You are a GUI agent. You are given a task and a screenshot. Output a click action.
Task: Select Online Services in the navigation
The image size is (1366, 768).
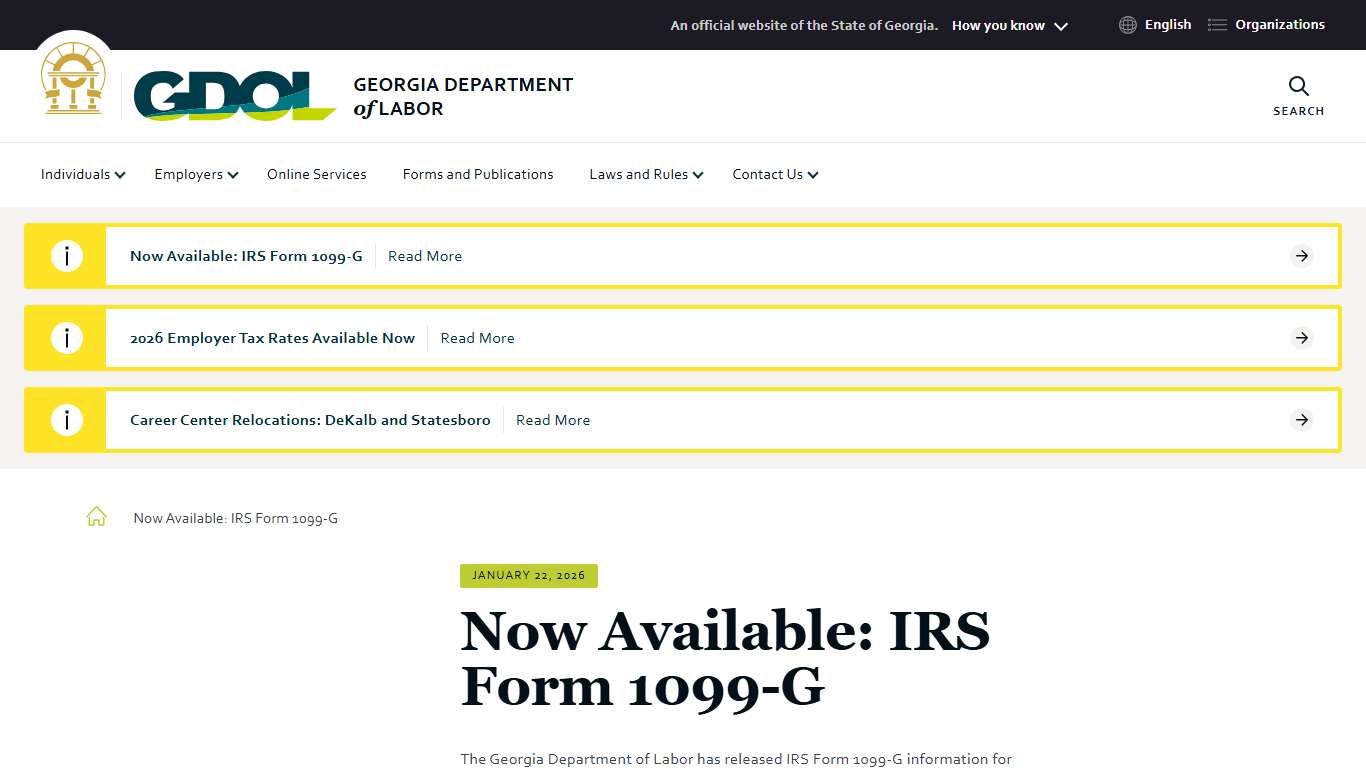[316, 174]
